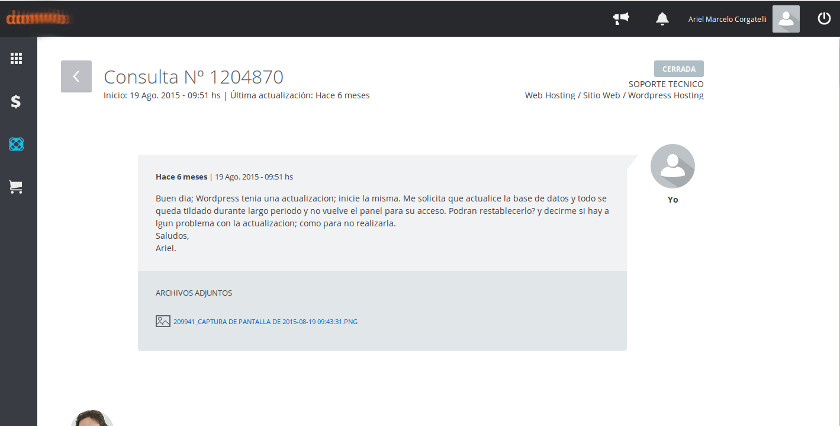840x426 pixels.
Task: Click the Consulta Nº 1204870 title
Action: coord(193,77)
